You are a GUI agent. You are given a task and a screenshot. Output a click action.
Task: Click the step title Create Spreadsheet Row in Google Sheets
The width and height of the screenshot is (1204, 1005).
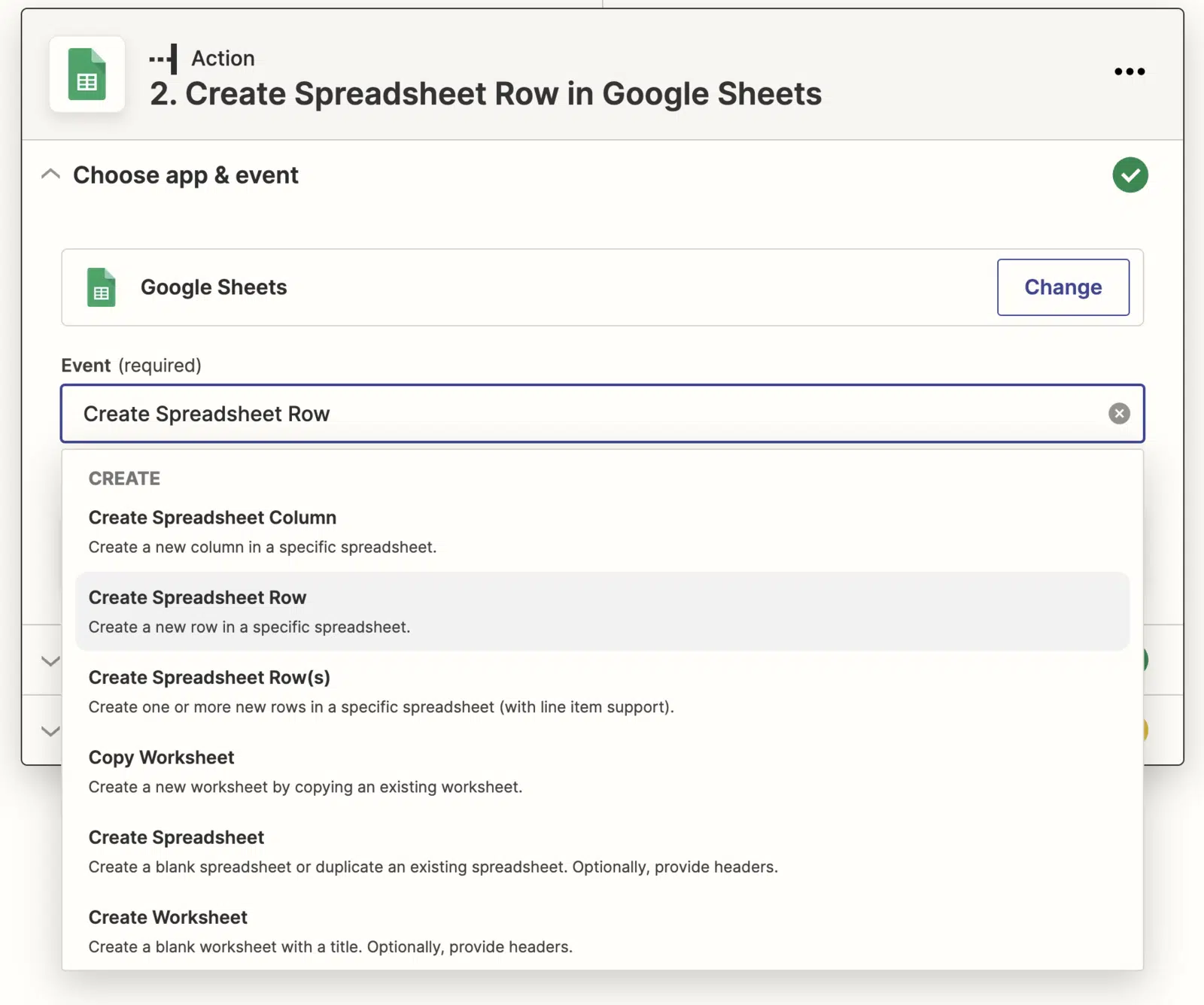(485, 94)
